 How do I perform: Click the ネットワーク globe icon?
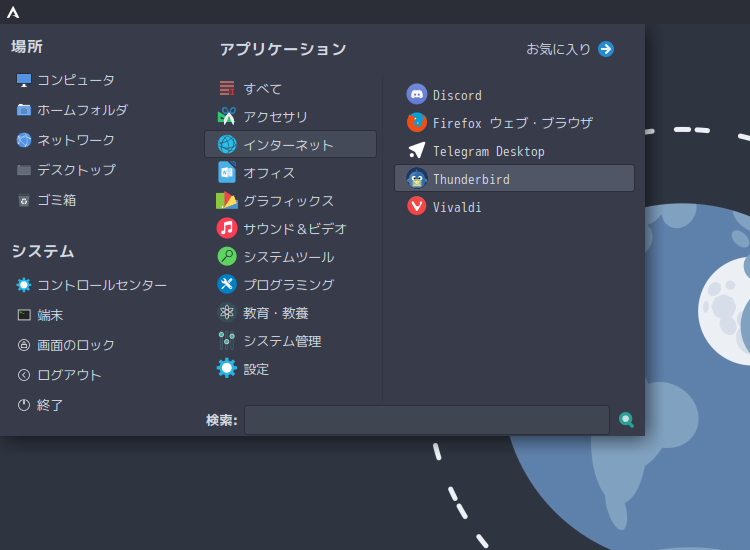23,140
